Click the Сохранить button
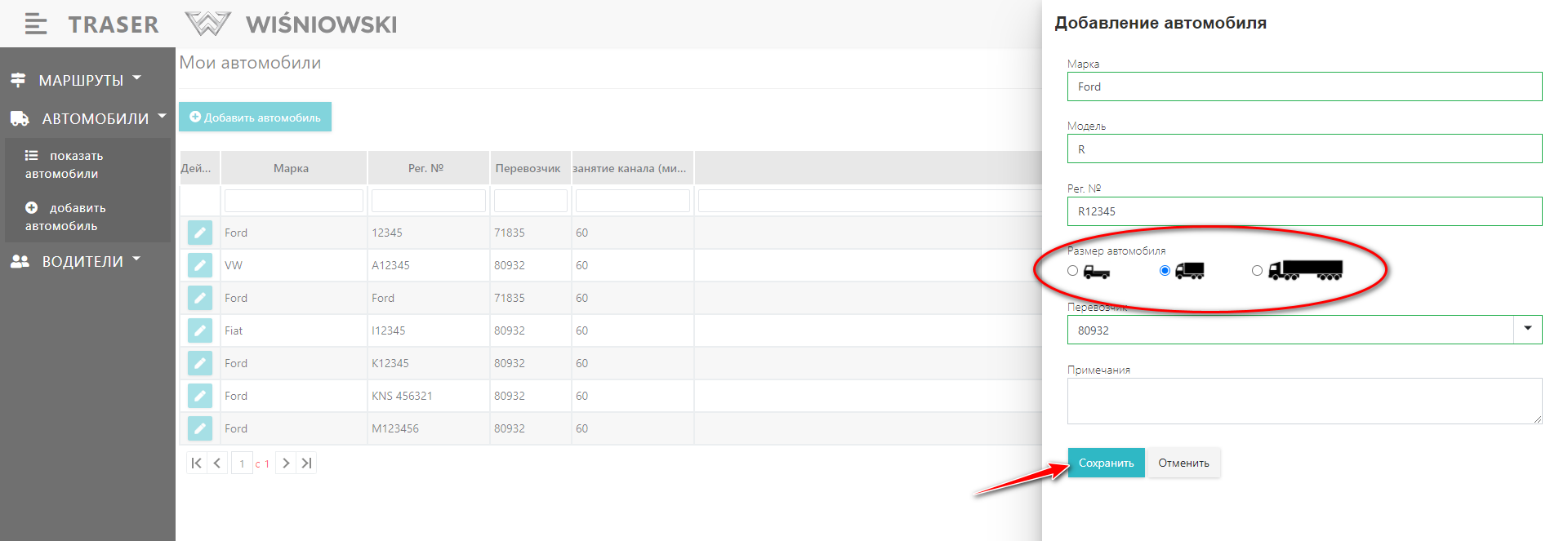Screen dimensions: 1568x541 click(x=1106, y=463)
